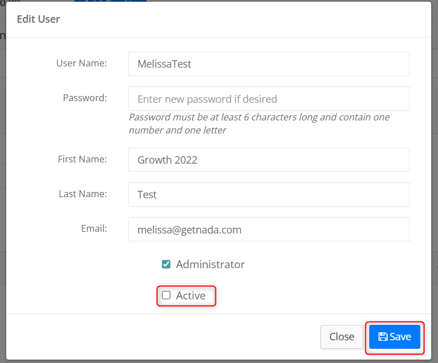Close the Edit User dialog
438x363 pixels.
click(342, 337)
